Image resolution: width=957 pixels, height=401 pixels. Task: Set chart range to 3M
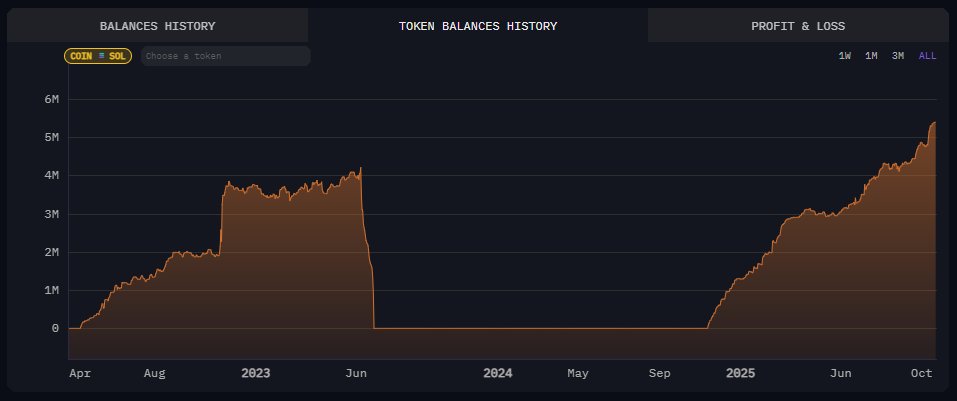(x=898, y=56)
